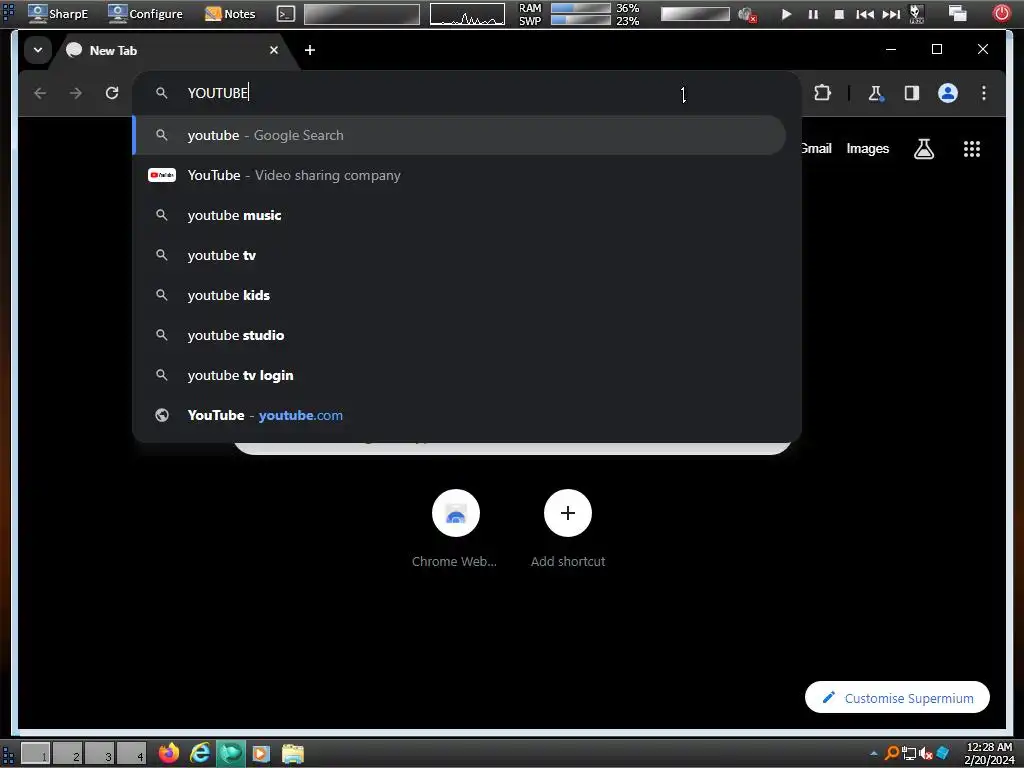Viewport: 1024px width, 768px height.
Task: Click the pause media control button
Action: [x=813, y=14]
